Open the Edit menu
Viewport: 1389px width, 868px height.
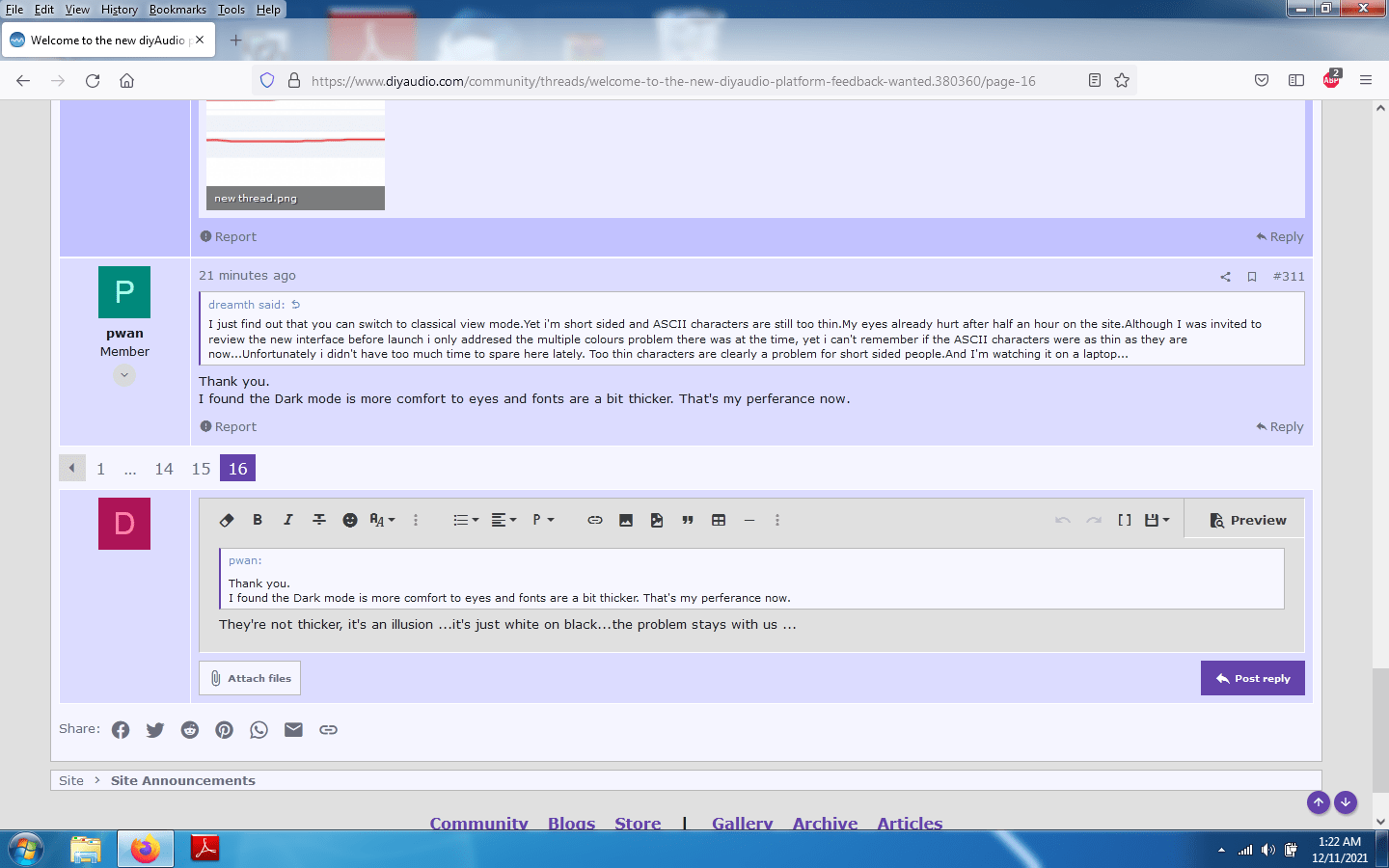[x=44, y=10]
